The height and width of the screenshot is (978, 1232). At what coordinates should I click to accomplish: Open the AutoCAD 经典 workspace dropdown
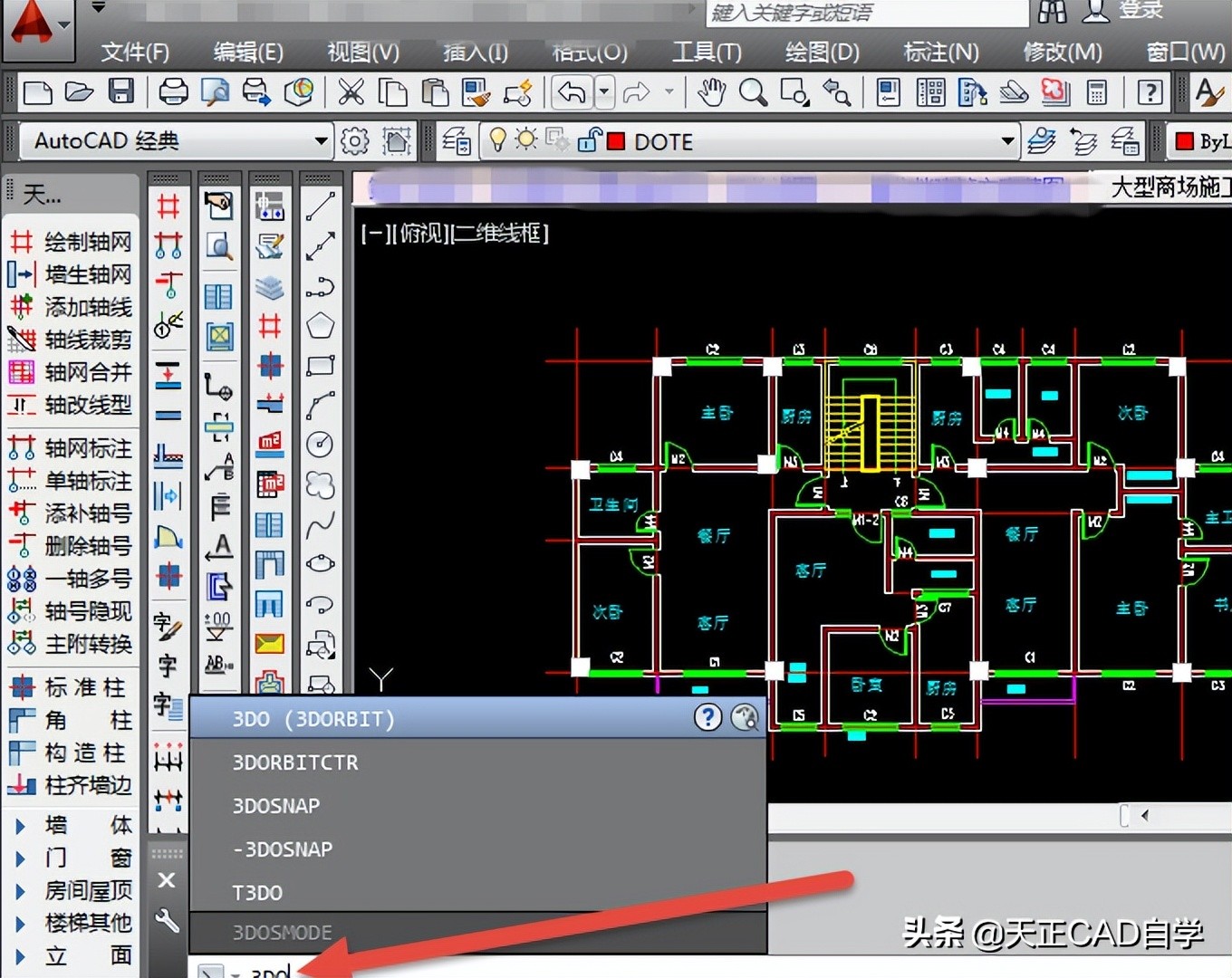click(x=320, y=141)
